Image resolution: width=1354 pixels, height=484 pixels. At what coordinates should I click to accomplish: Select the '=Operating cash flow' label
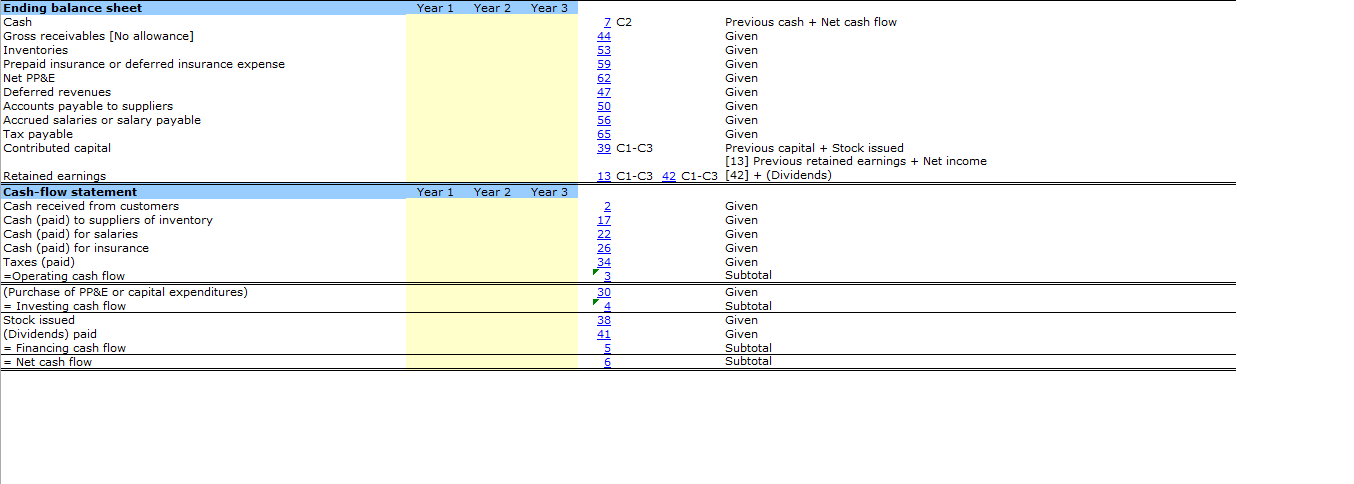coord(64,276)
